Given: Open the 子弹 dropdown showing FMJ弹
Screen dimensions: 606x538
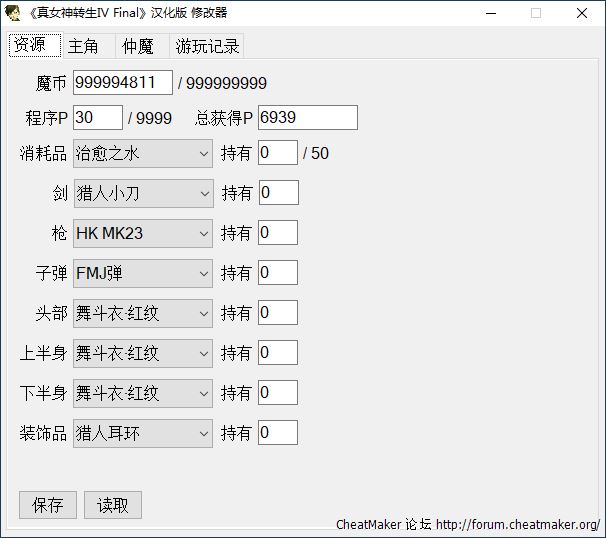Looking at the screenshot, I should [x=143, y=273].
